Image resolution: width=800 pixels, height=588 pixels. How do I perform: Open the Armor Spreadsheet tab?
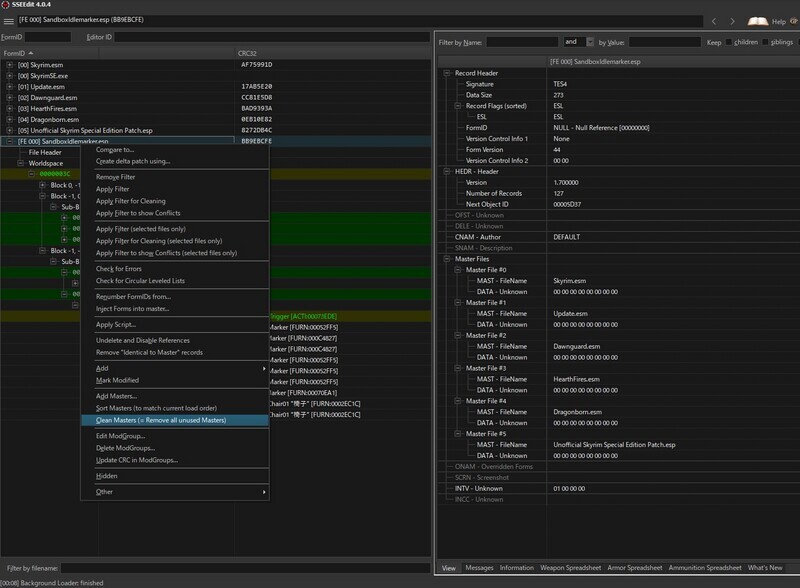635,568
